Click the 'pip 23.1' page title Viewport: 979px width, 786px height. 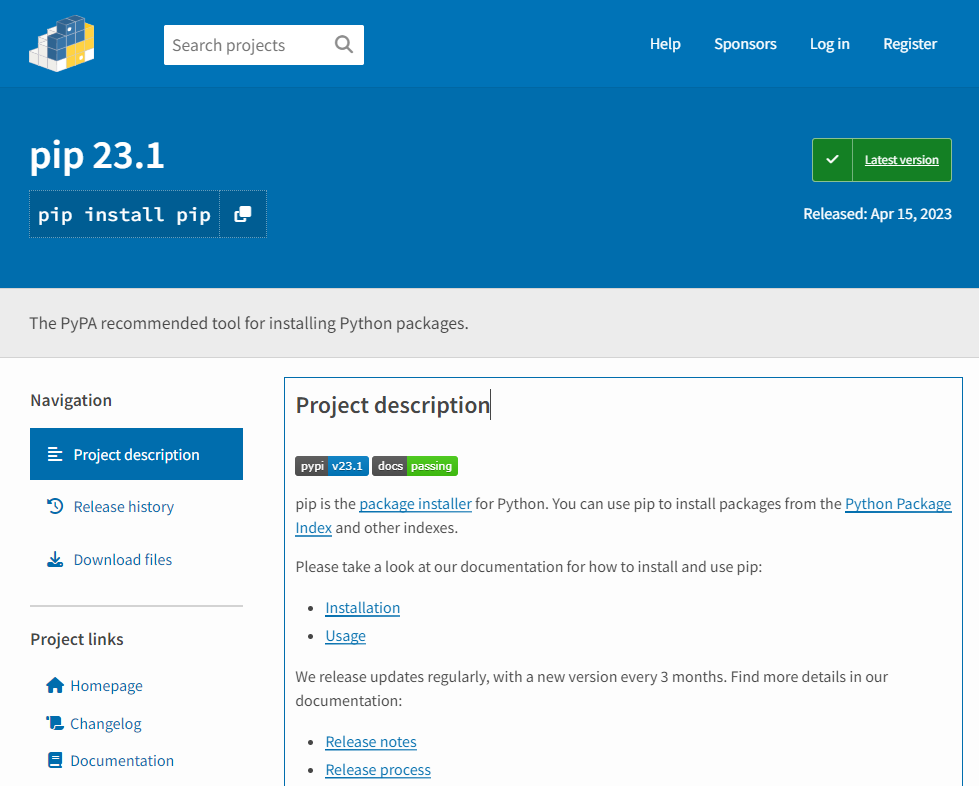pyautogui.click(x=97, y=155)
